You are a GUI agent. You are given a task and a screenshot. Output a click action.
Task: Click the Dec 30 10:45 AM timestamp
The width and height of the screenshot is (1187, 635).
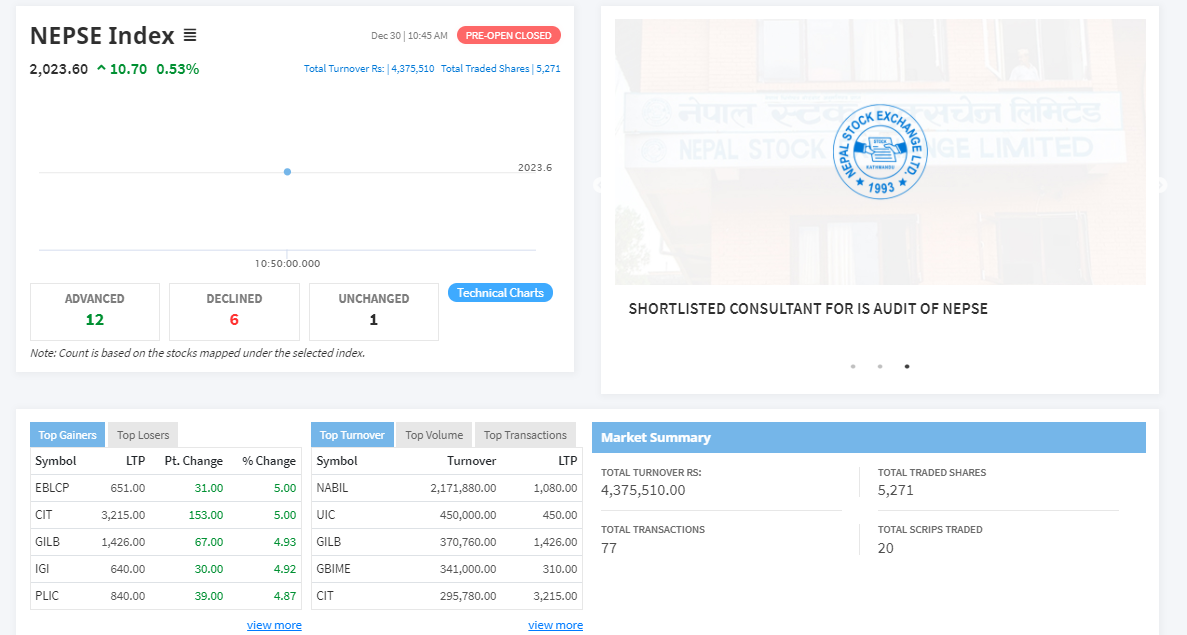click(x=409, y=36)
